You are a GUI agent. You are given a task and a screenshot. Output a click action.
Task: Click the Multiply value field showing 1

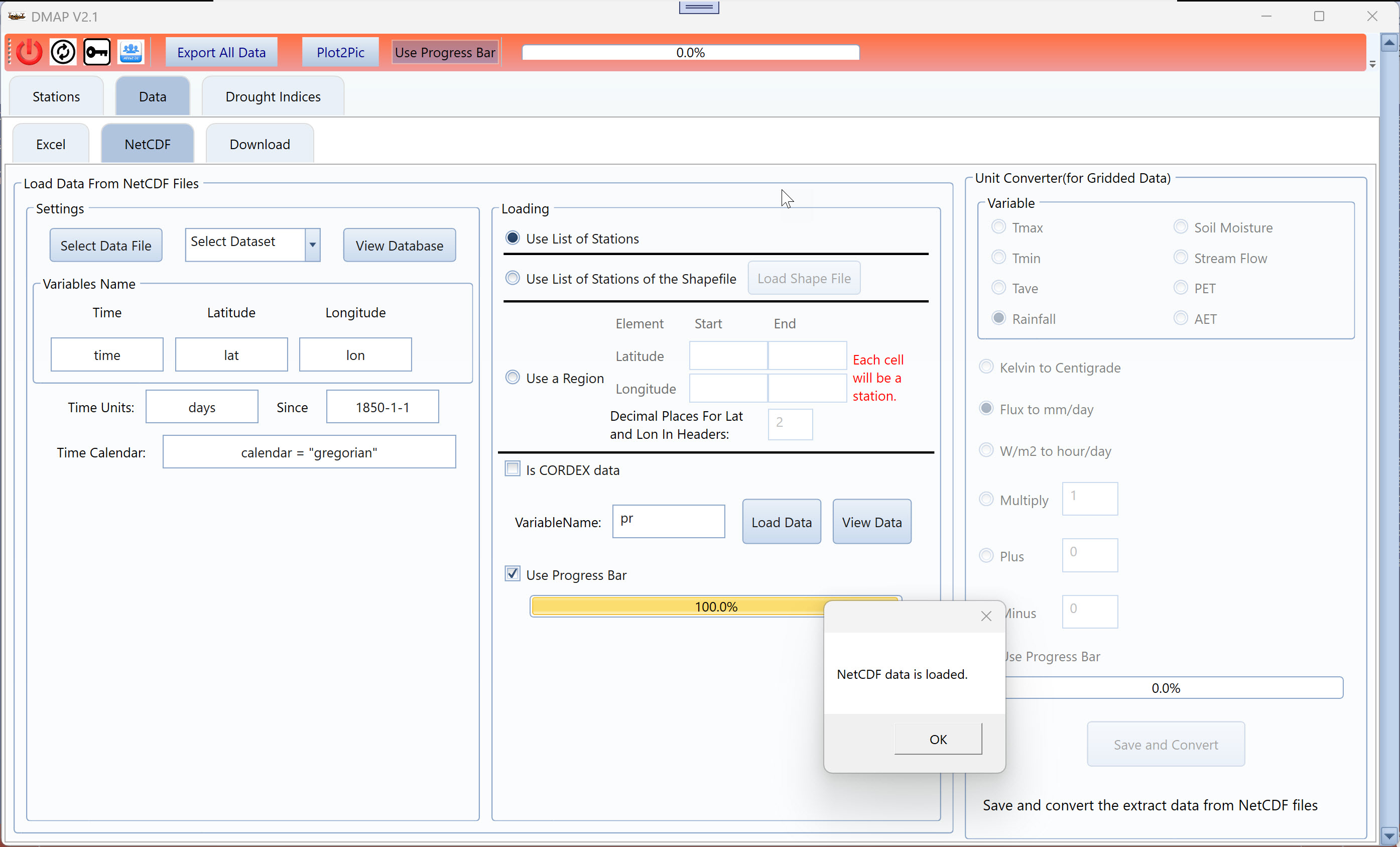[1090, 499]
